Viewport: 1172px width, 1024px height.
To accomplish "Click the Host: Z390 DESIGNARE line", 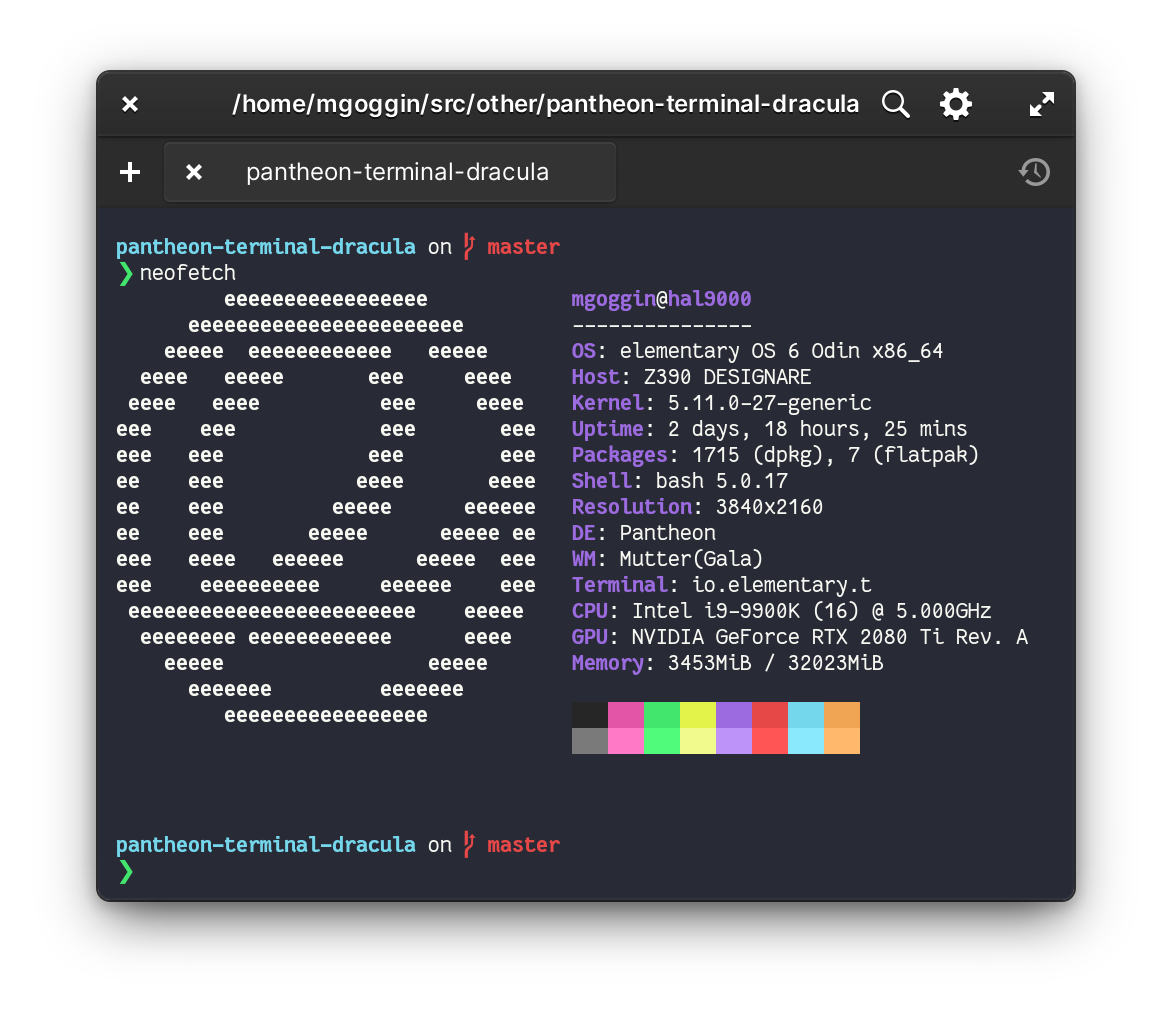I will (691, 377).
